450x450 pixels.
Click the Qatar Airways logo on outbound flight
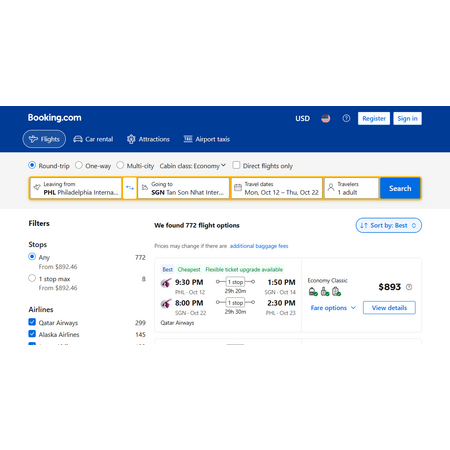166,283
